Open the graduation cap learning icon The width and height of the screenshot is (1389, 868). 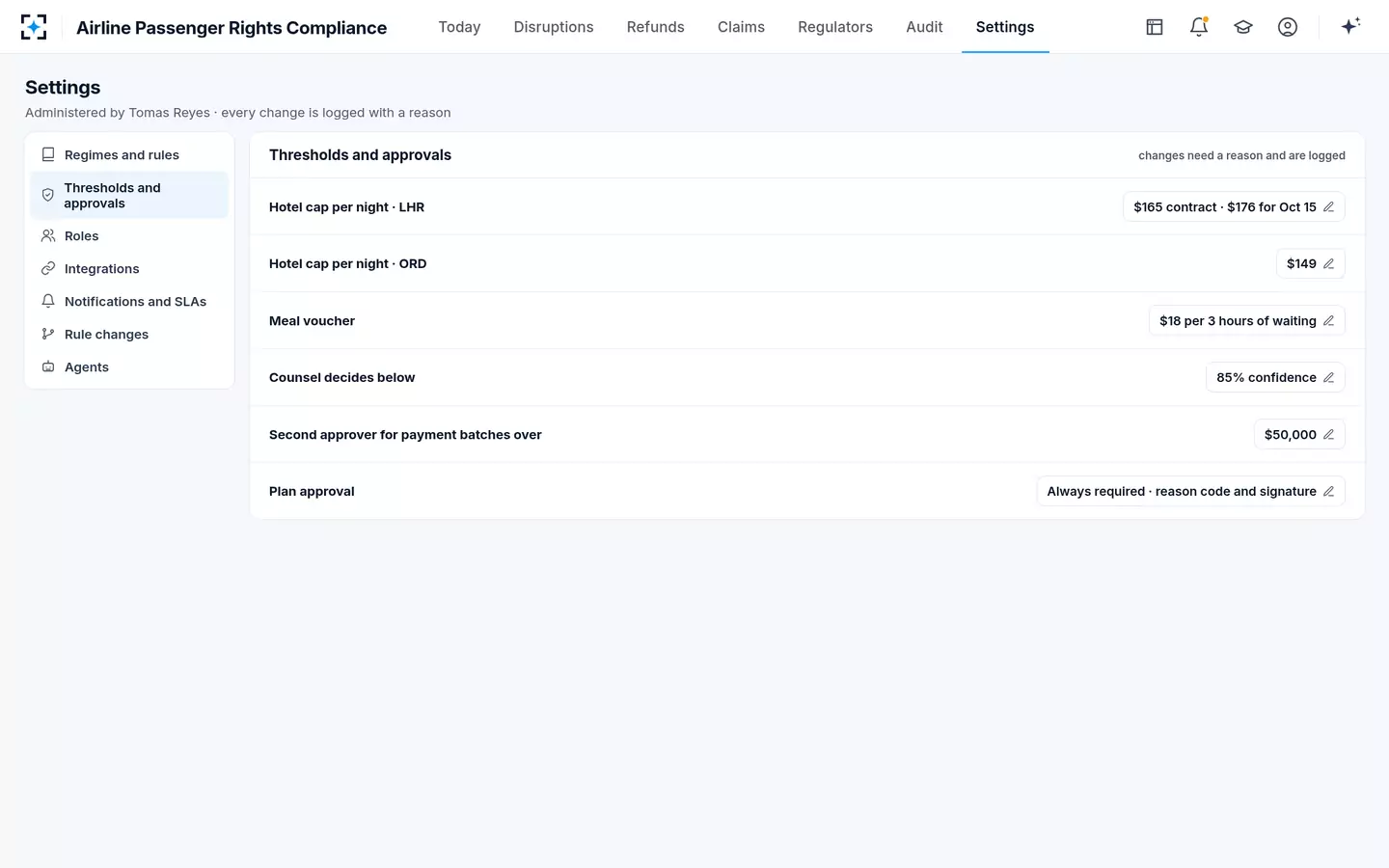(x=1243, y=27)
